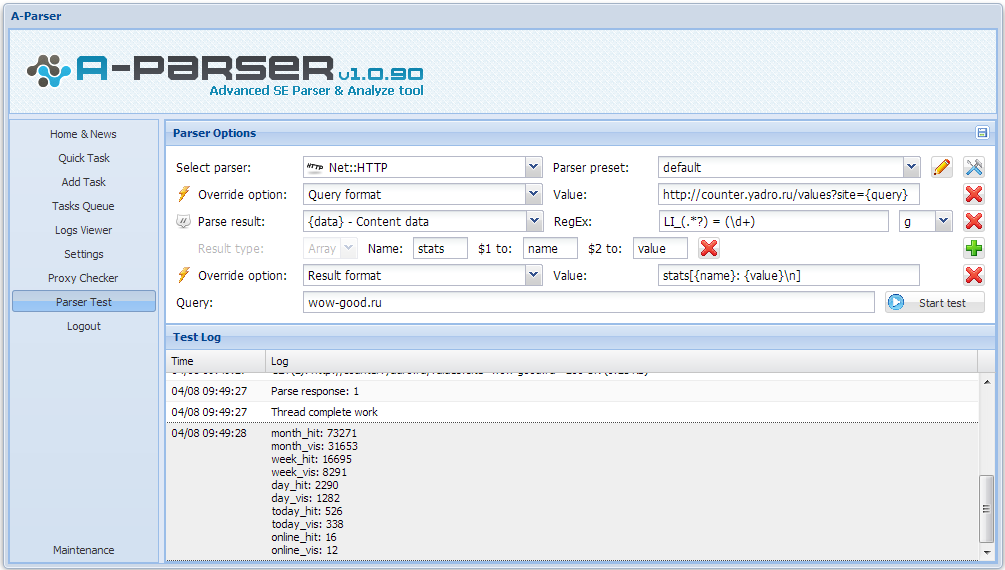This screenshot has width=1005, height=570.
Task: Click the today_hit: 526 result line
Action: click(x=306, y=511)
